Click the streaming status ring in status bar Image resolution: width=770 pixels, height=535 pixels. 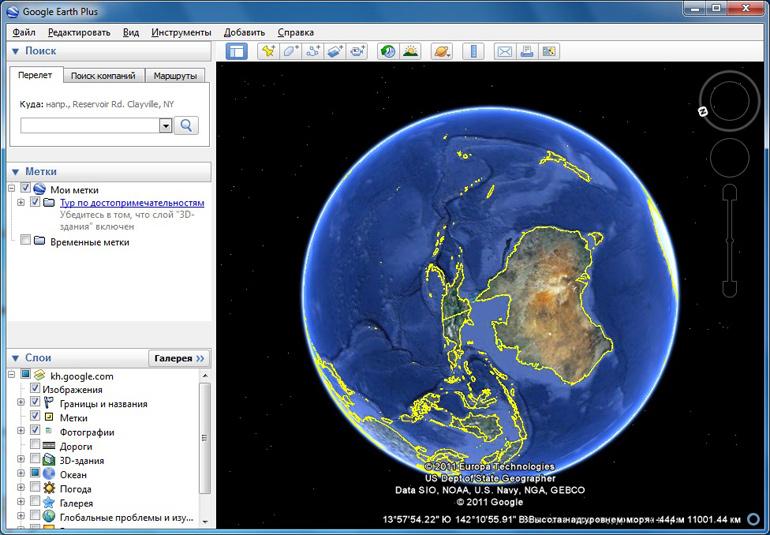coord(753,519)
